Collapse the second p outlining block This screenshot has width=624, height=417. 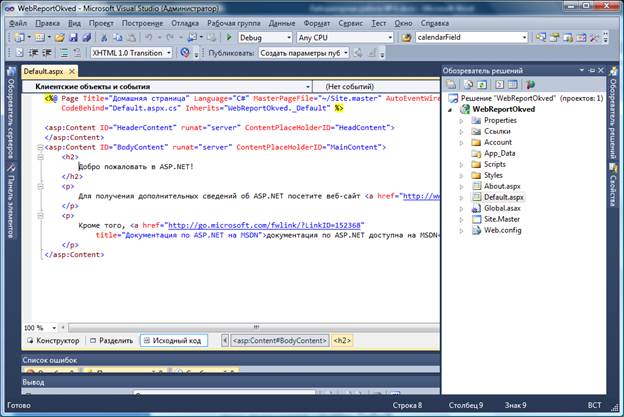pyautogui.click(x=40, y=216)
